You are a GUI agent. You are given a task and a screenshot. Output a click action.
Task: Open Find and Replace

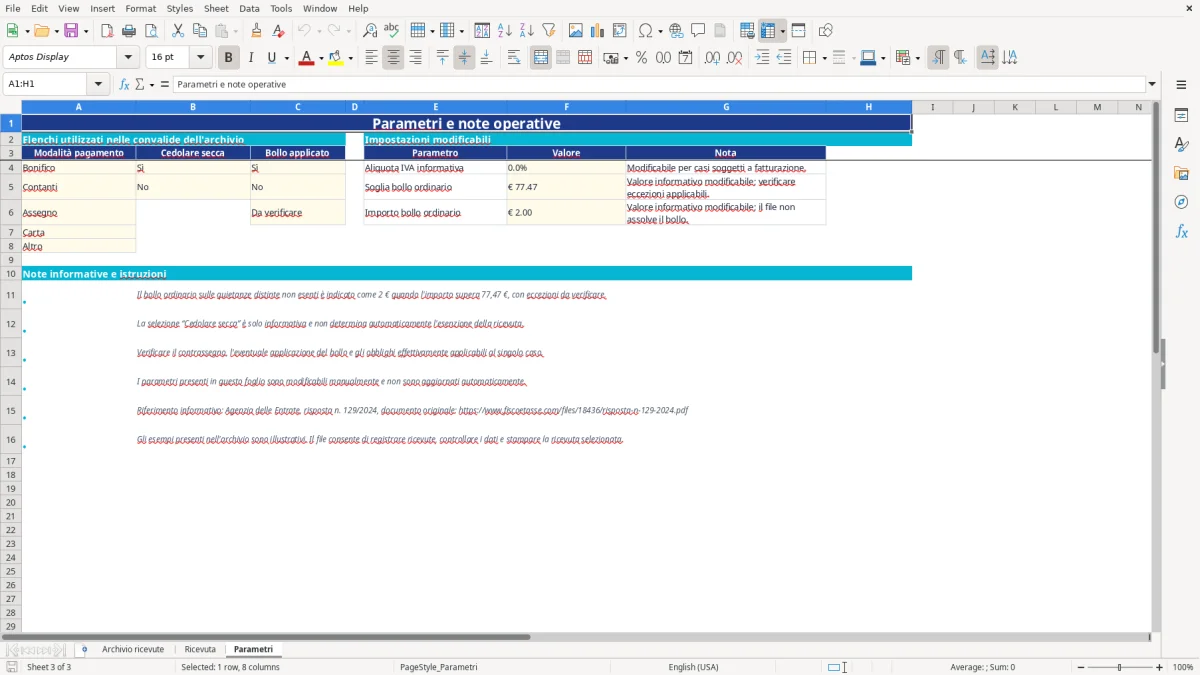pyautogui.click(x=370, y=30)
